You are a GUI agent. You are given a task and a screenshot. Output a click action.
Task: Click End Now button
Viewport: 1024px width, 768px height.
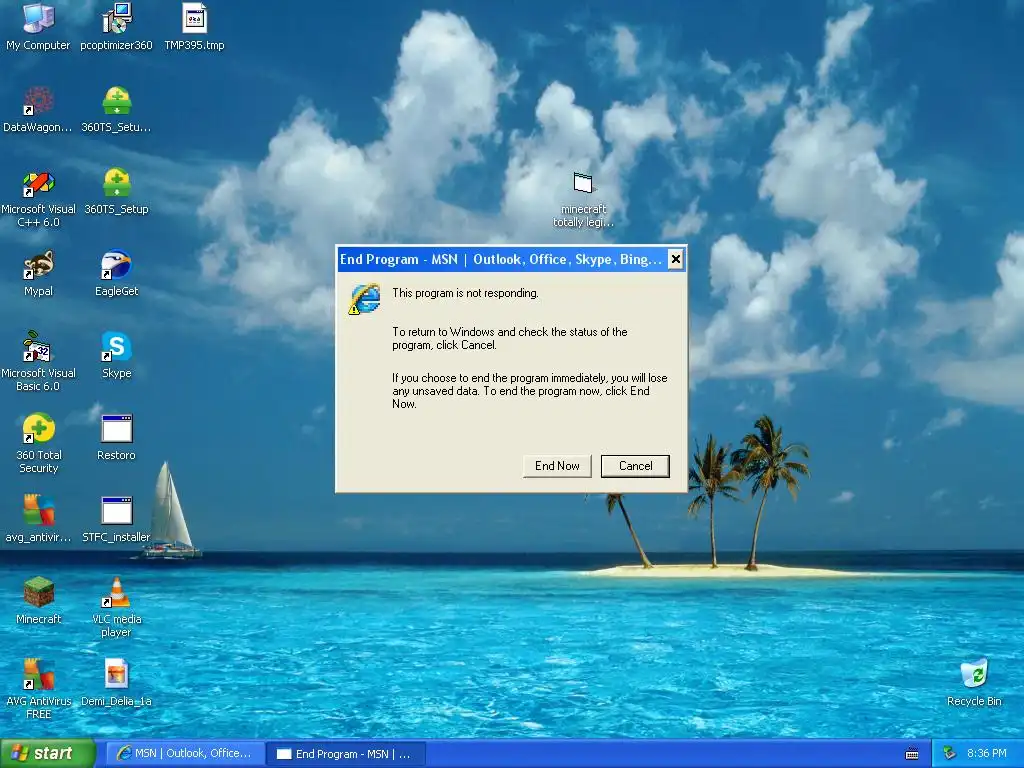click(557, 466)
